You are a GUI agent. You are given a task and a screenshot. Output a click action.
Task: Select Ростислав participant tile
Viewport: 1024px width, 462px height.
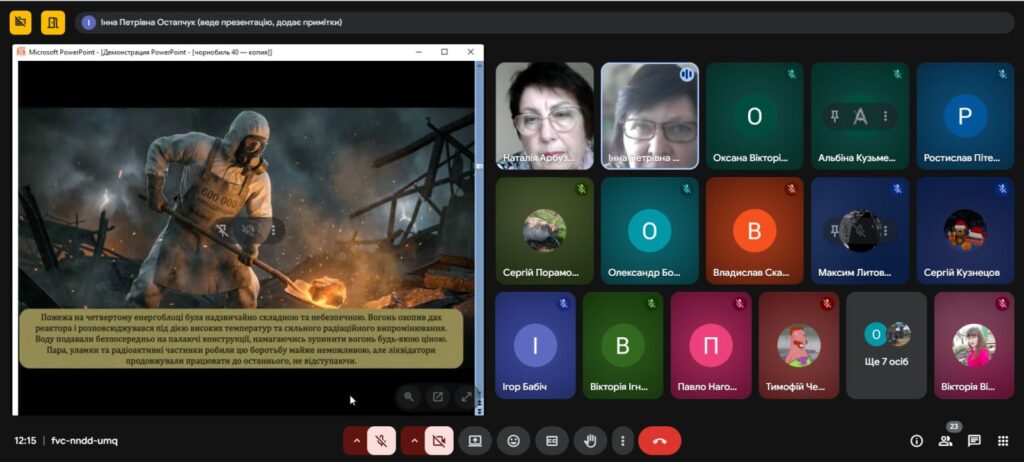click(x=965, y=116)
